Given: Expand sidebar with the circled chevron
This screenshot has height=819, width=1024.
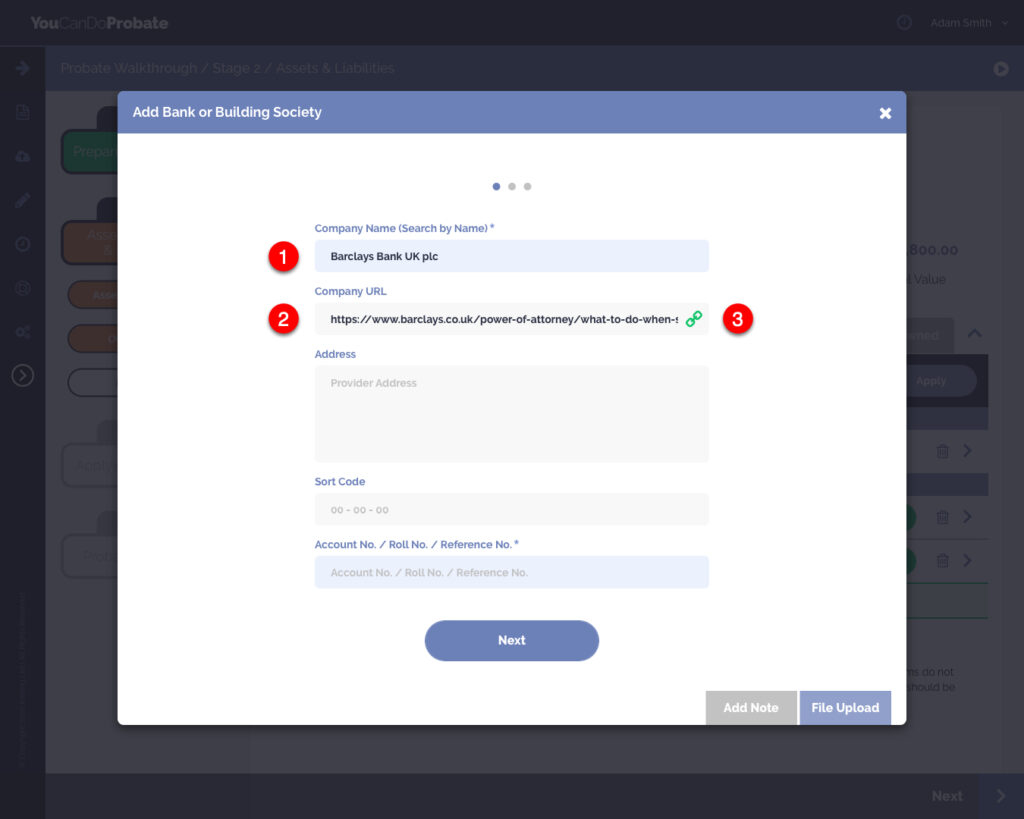Looking at the screenshot, I should 23,375.
